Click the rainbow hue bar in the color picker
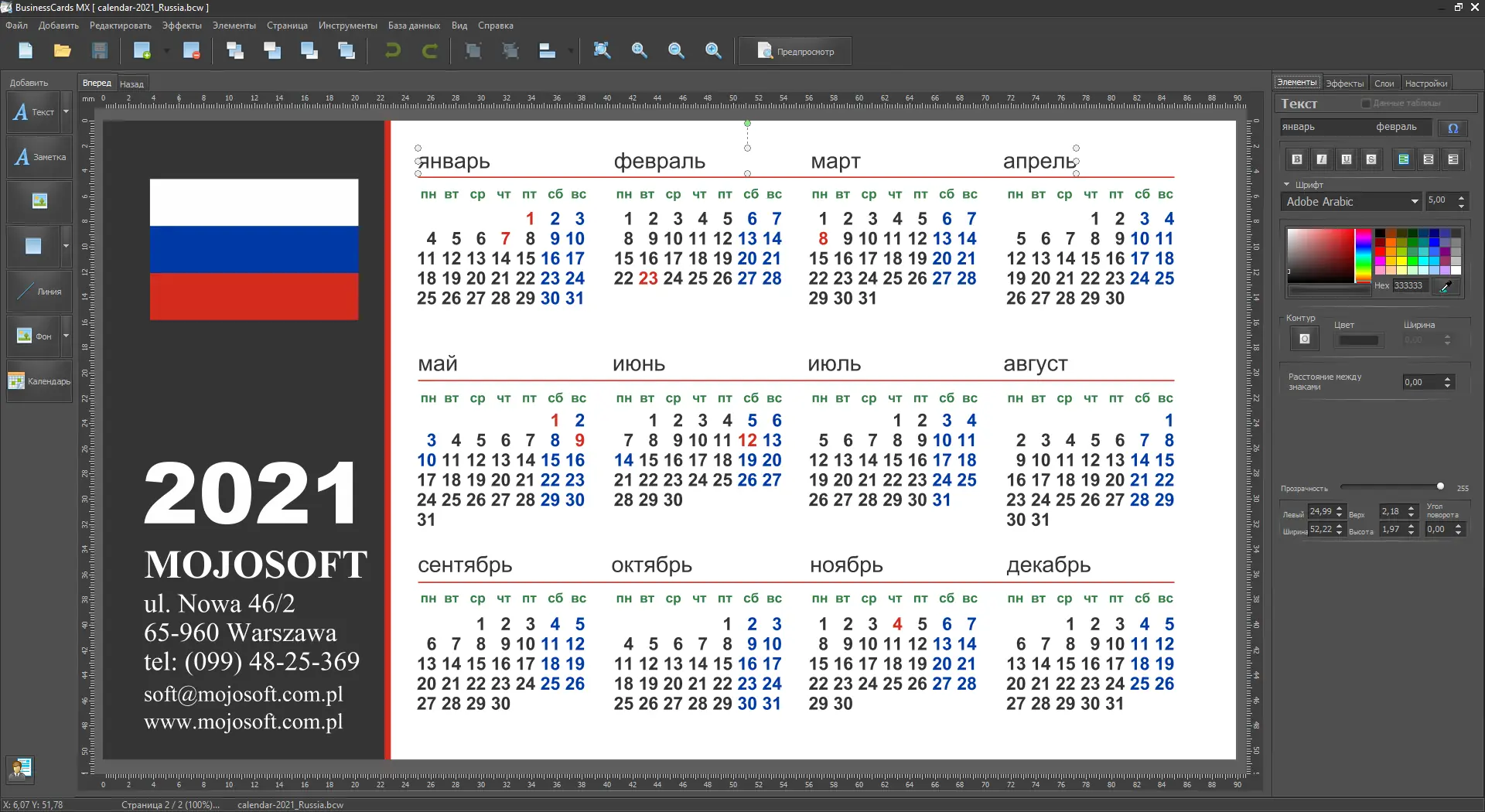1485x812 pixels. (x=1363, y=255)
